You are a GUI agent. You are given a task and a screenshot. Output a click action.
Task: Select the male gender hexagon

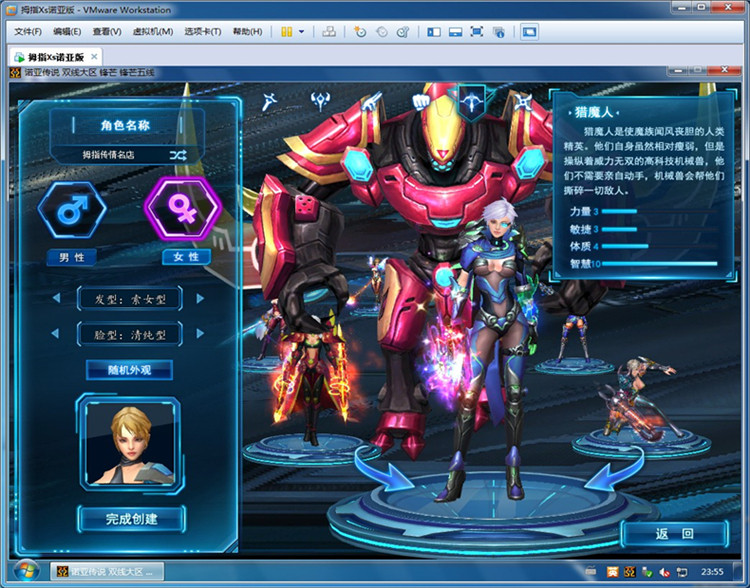coord(72,210)
